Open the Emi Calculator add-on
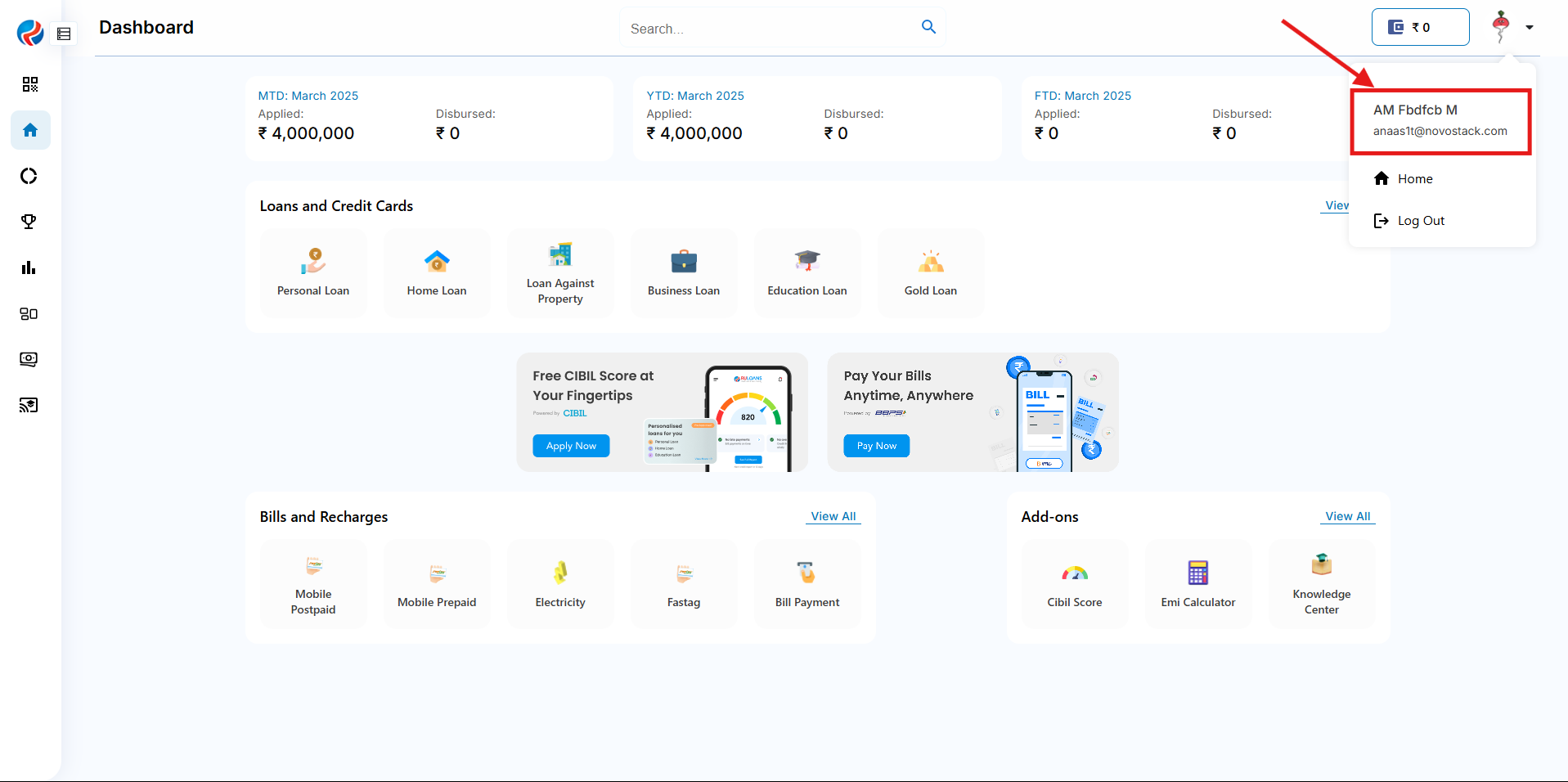Viewport: 1568px width, 782px height. (1197, 584)
